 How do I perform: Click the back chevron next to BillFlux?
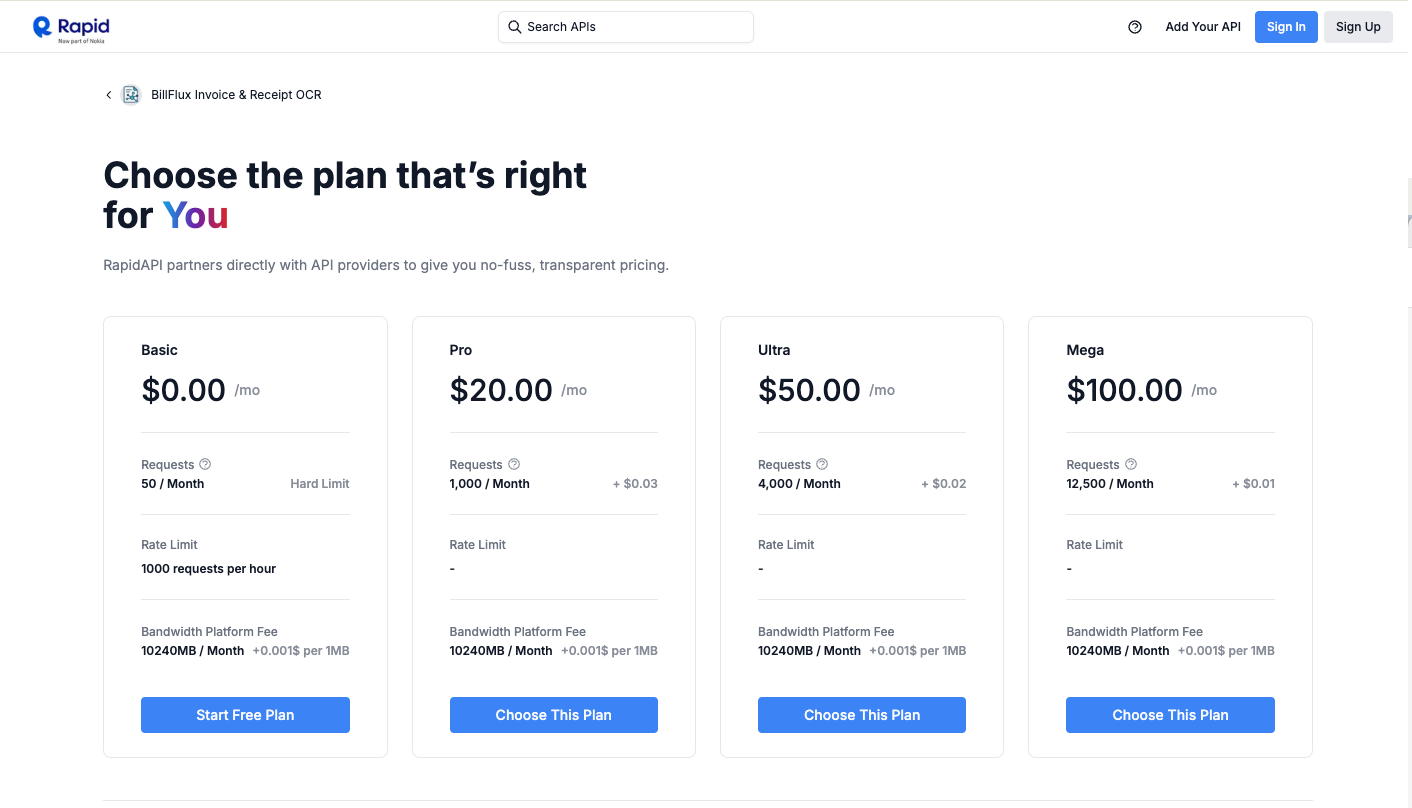coord(108,94)
